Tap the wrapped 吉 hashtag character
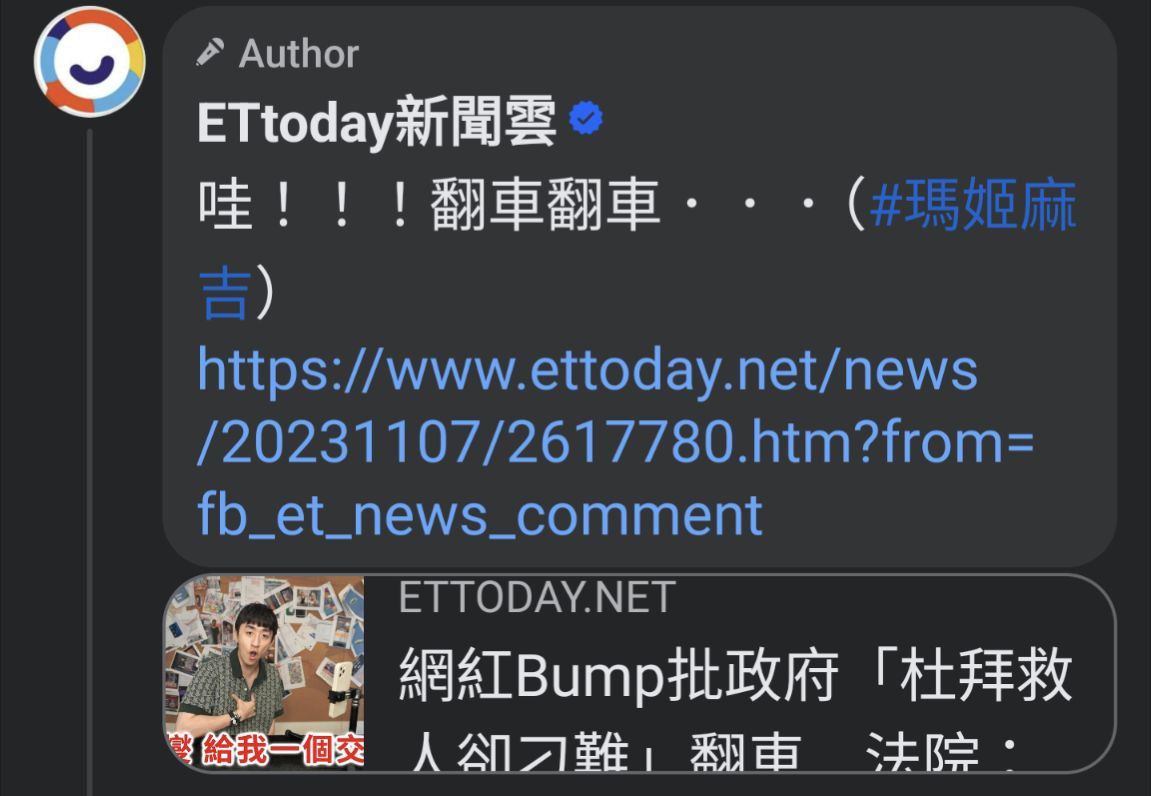Image resolution: width=1151 pixels, height=796 pixels. point(225,293)
